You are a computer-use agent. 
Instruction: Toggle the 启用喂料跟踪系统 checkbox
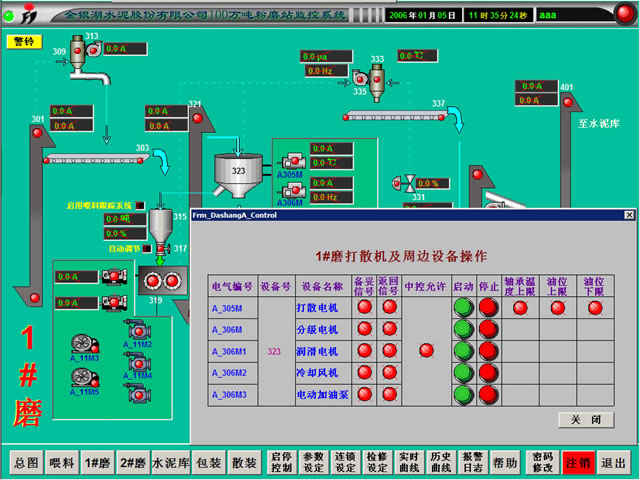(x=140, y=206)
